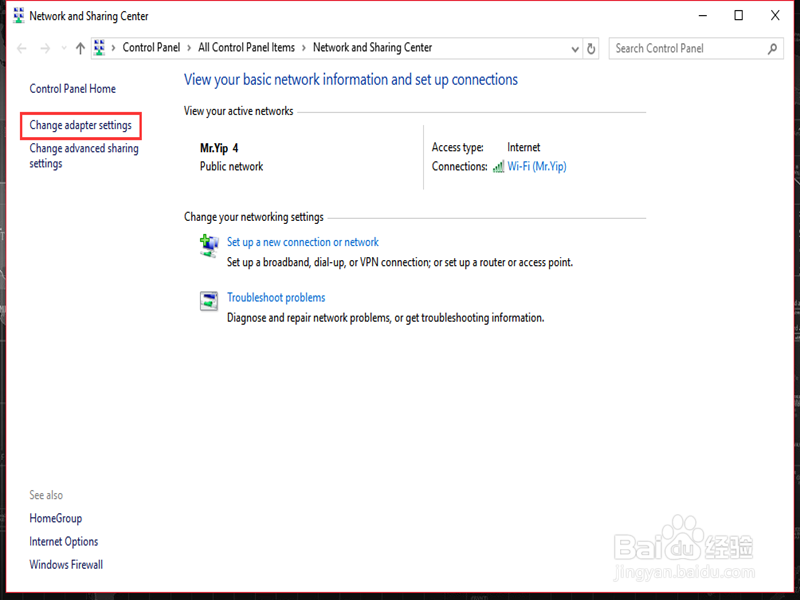This screenshot has width=800, height=600.
Task: Click the Back navigation arrow
Action: tap(21, 48)
